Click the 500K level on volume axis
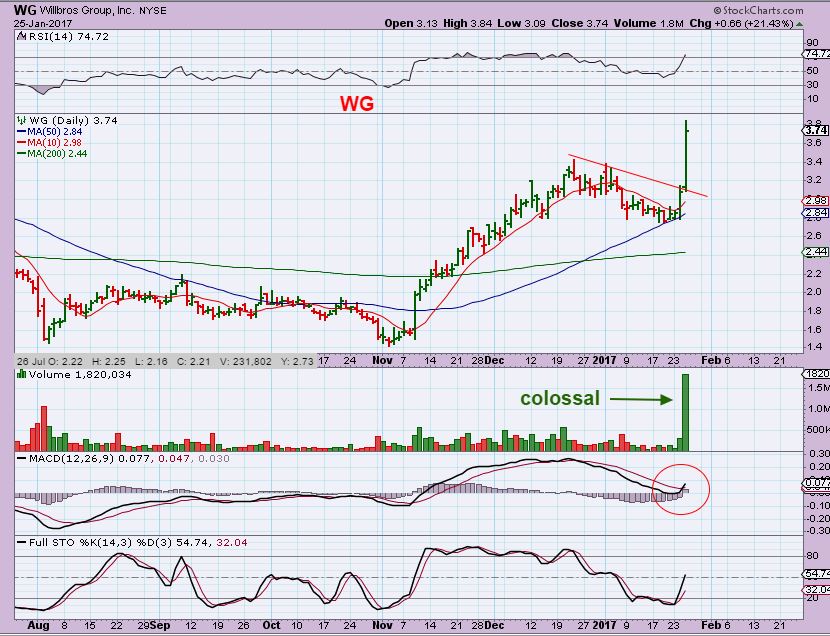 818,430
